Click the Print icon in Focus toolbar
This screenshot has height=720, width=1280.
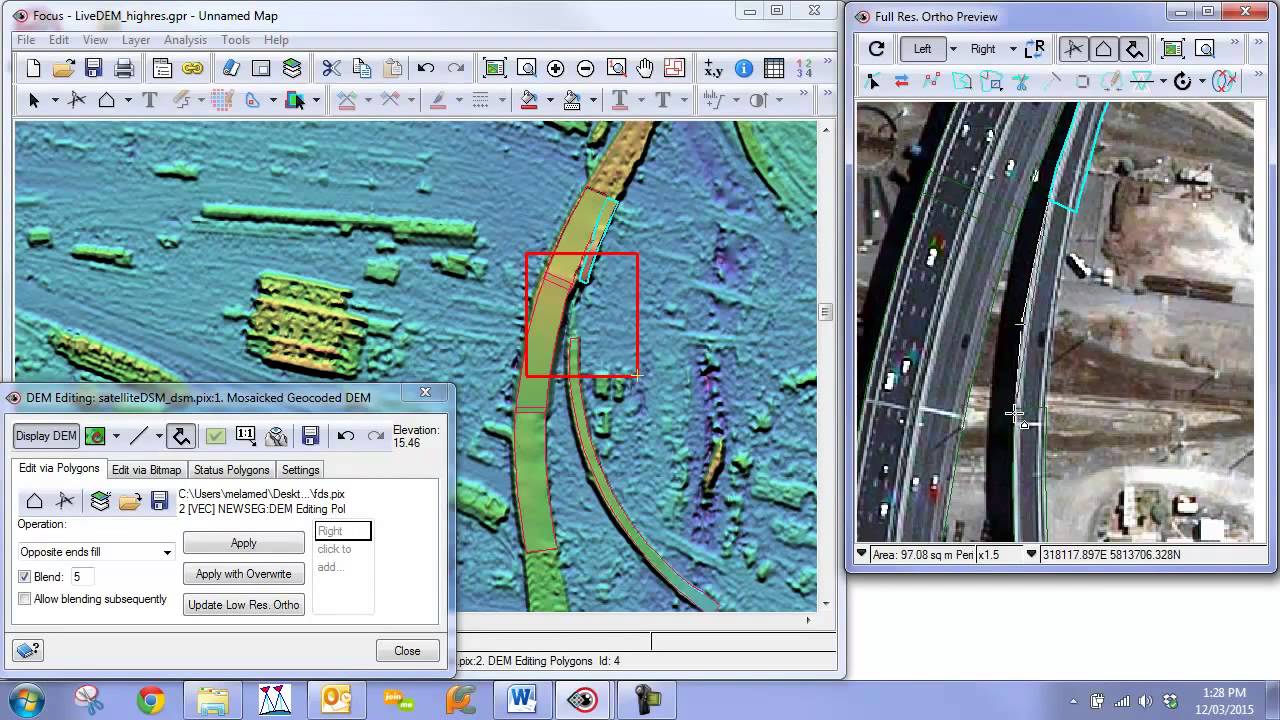(x=124, y=68)
